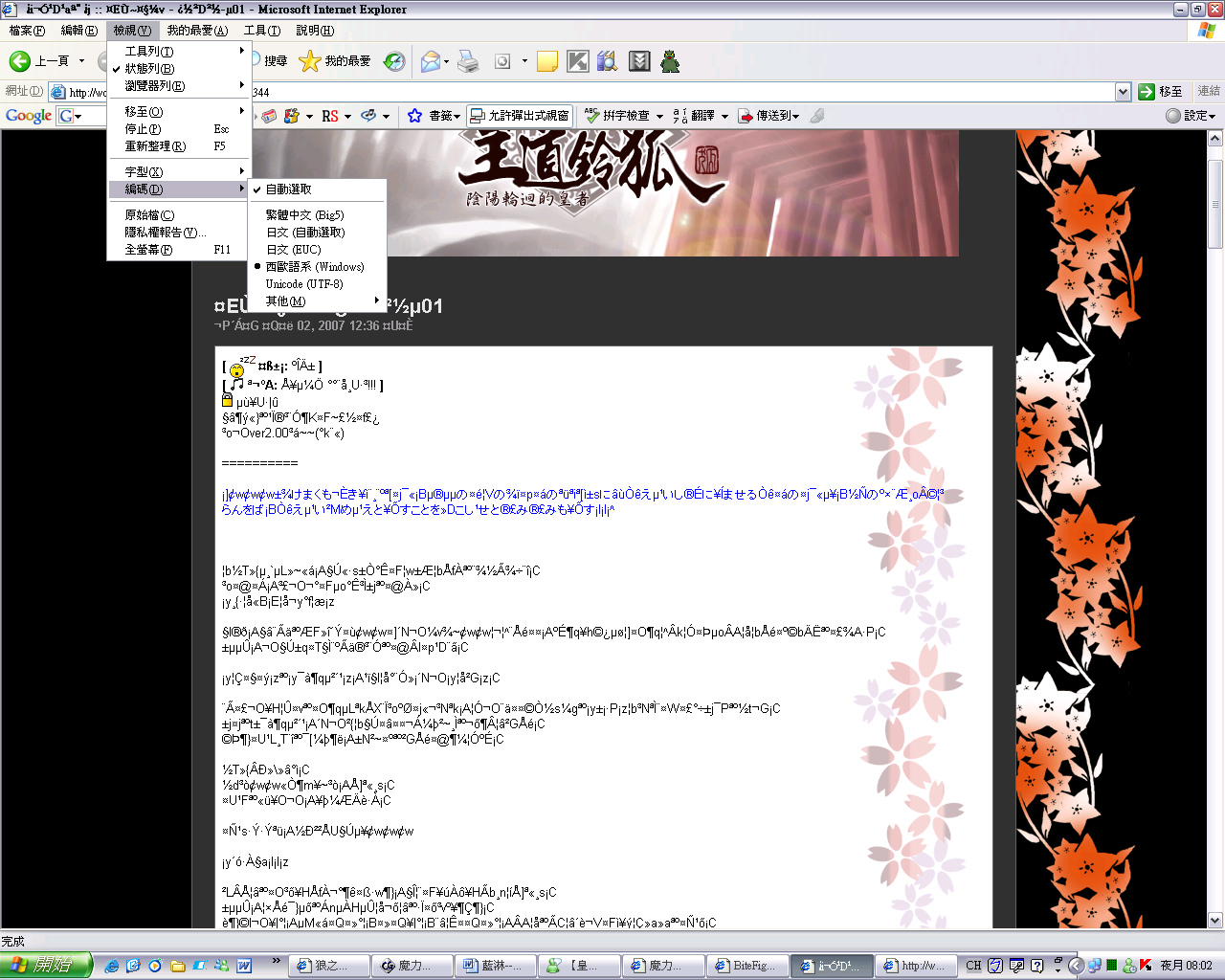Screen dimensions: 1225x980
Task: Expand the 其他 more encodings submenu
Action: [318, 301]
